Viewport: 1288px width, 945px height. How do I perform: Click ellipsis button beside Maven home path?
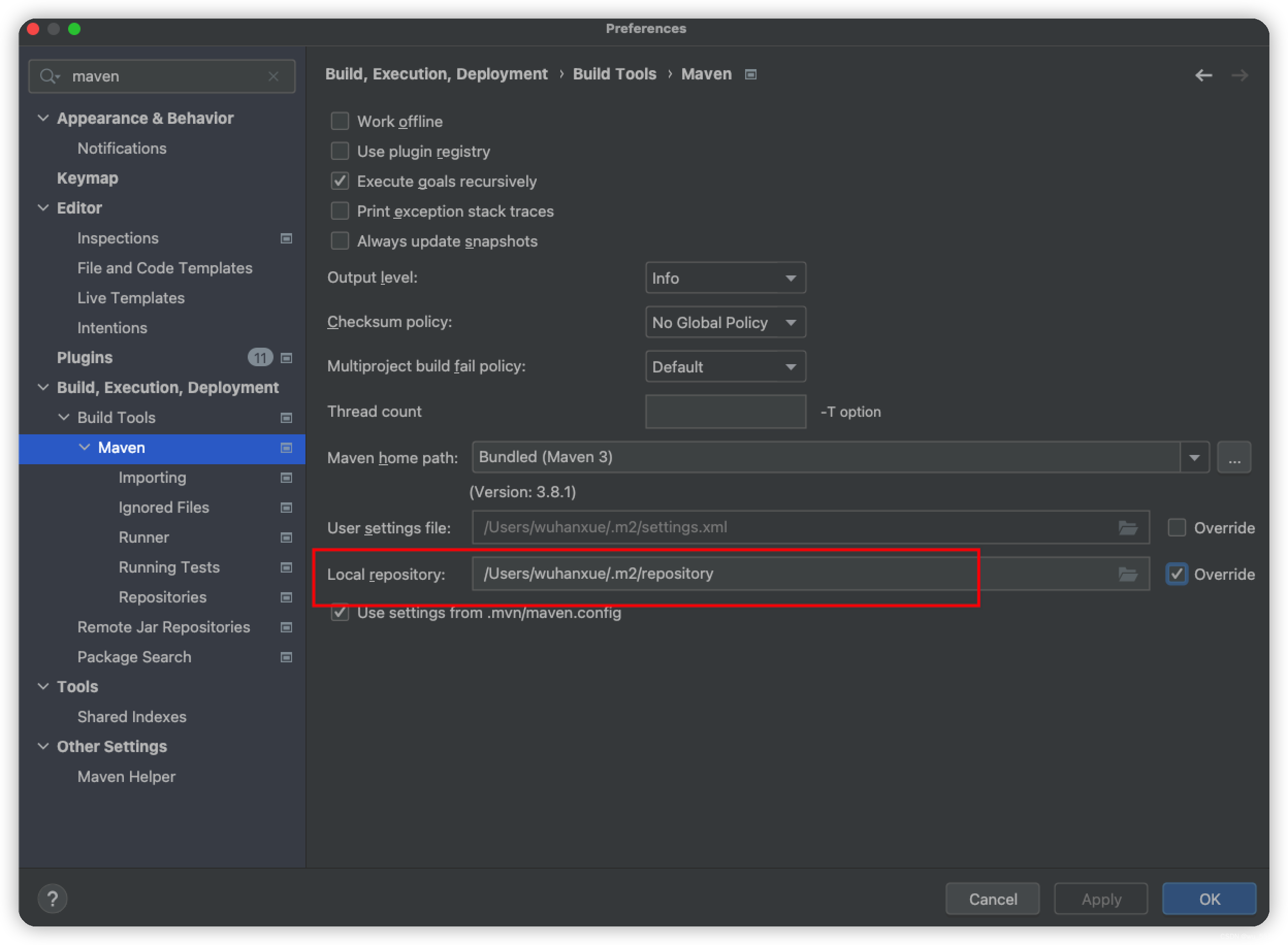click(1234, 457)
